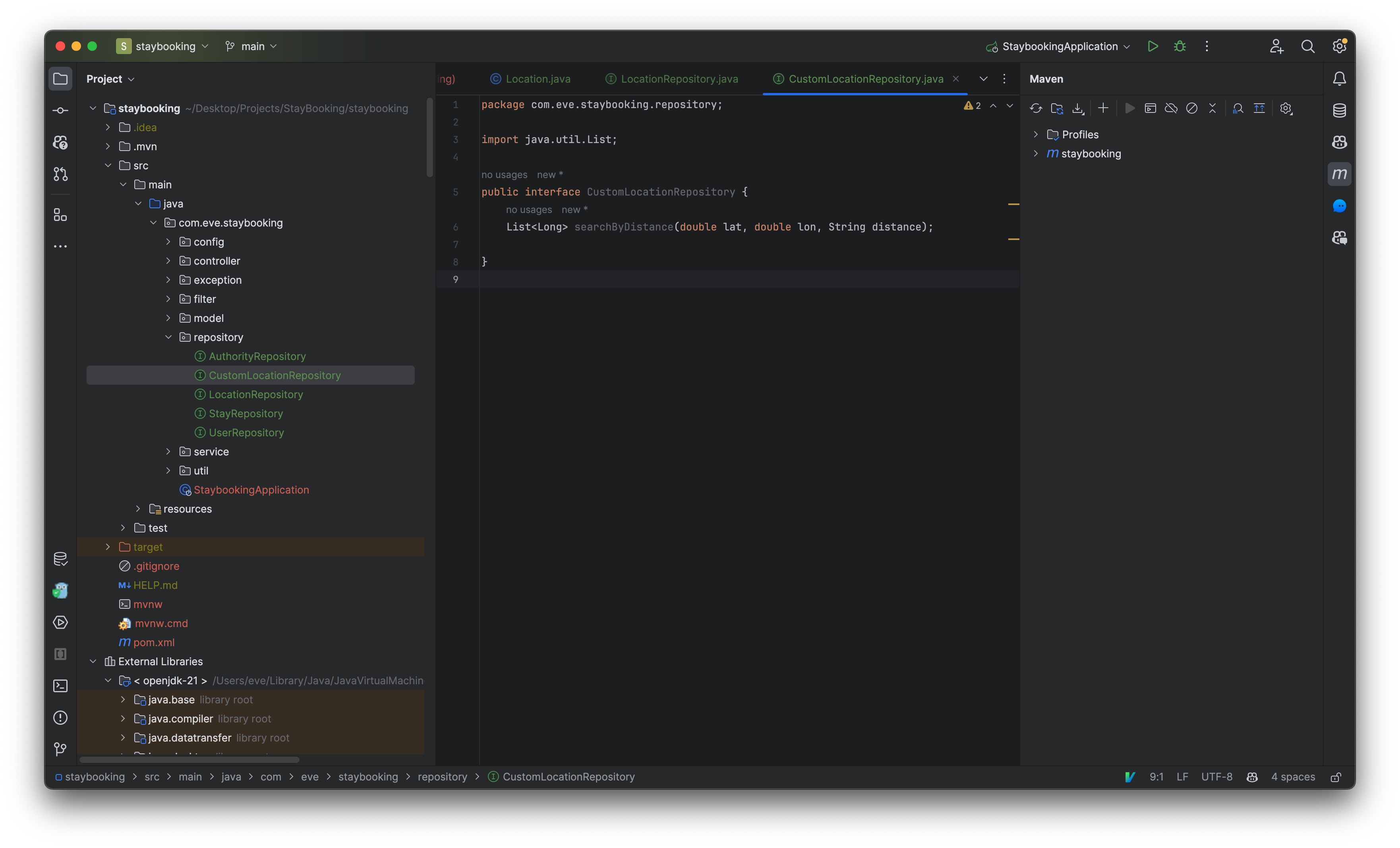Start debugging with the bug icon

pyautogui.click(x=1180, y=46)
